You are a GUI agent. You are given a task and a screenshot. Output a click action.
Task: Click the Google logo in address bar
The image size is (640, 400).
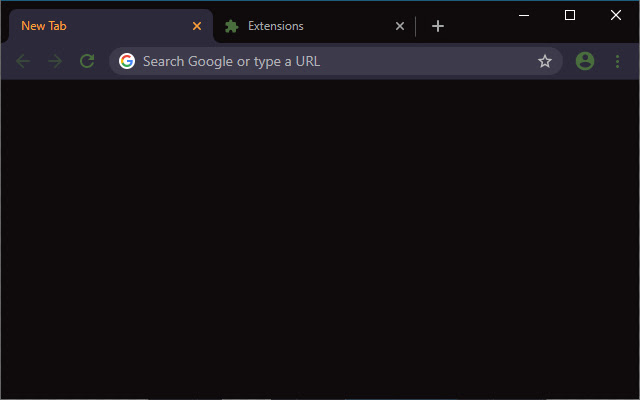(x=127, y=61)
